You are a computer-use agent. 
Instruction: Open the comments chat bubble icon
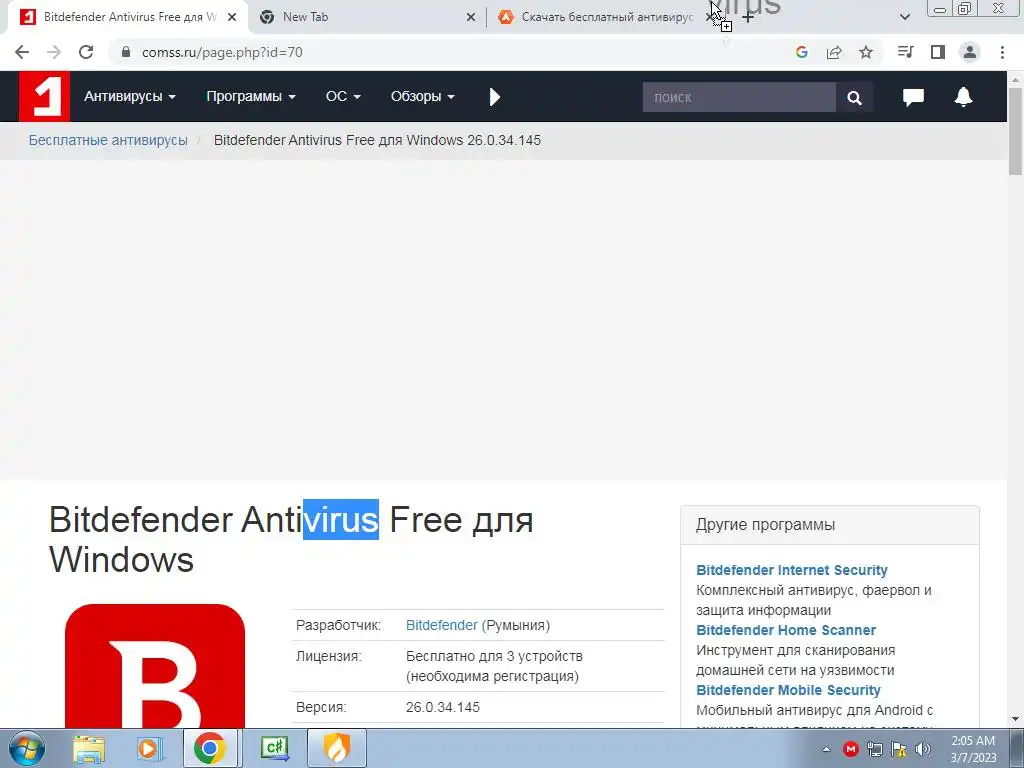(x=913, y=97)
